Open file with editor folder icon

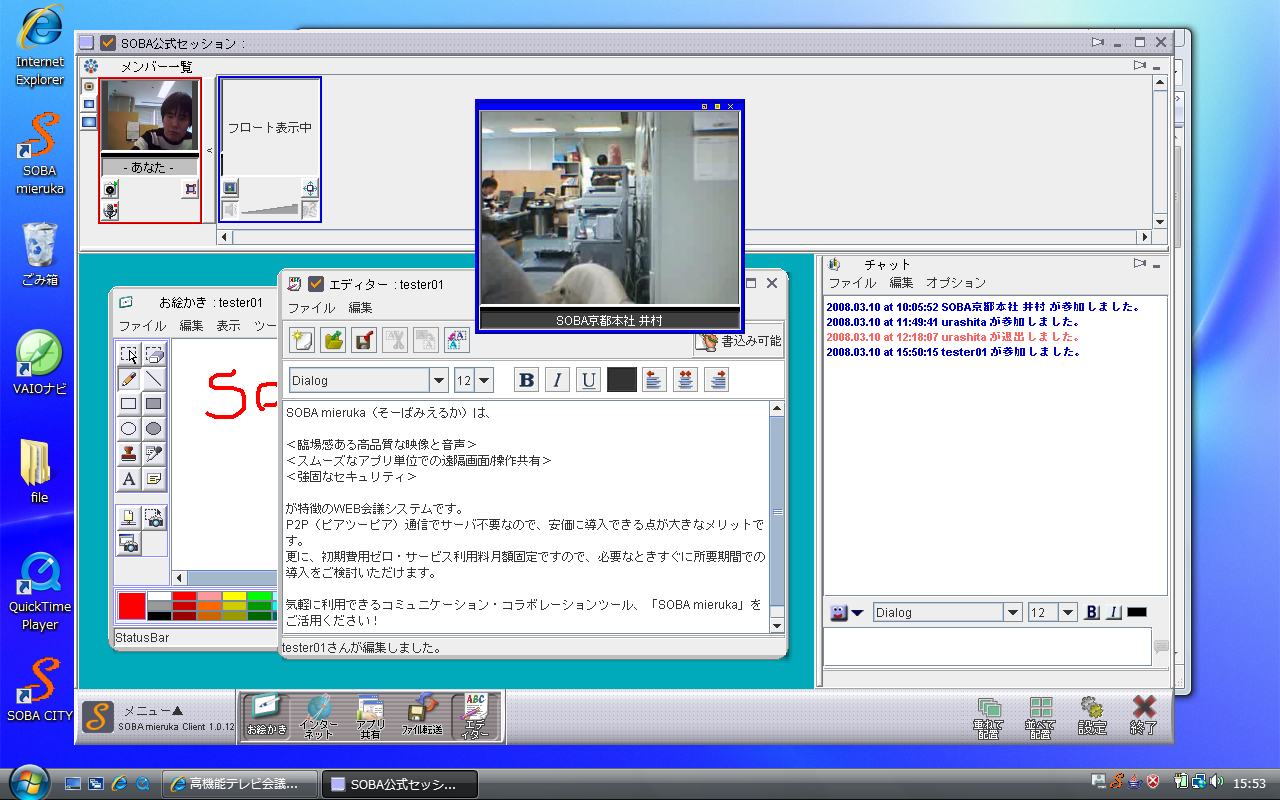pyautogui.click(x=333, y=340)
